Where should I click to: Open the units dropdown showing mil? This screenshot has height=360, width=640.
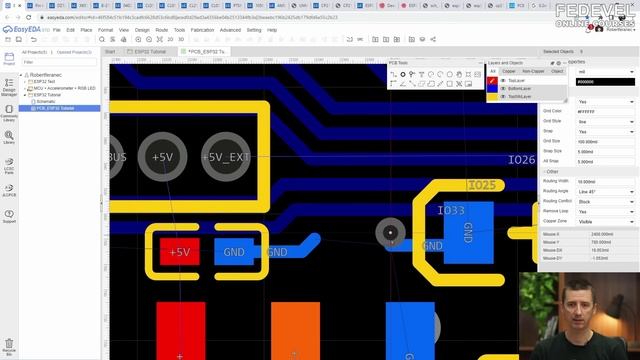606,71
